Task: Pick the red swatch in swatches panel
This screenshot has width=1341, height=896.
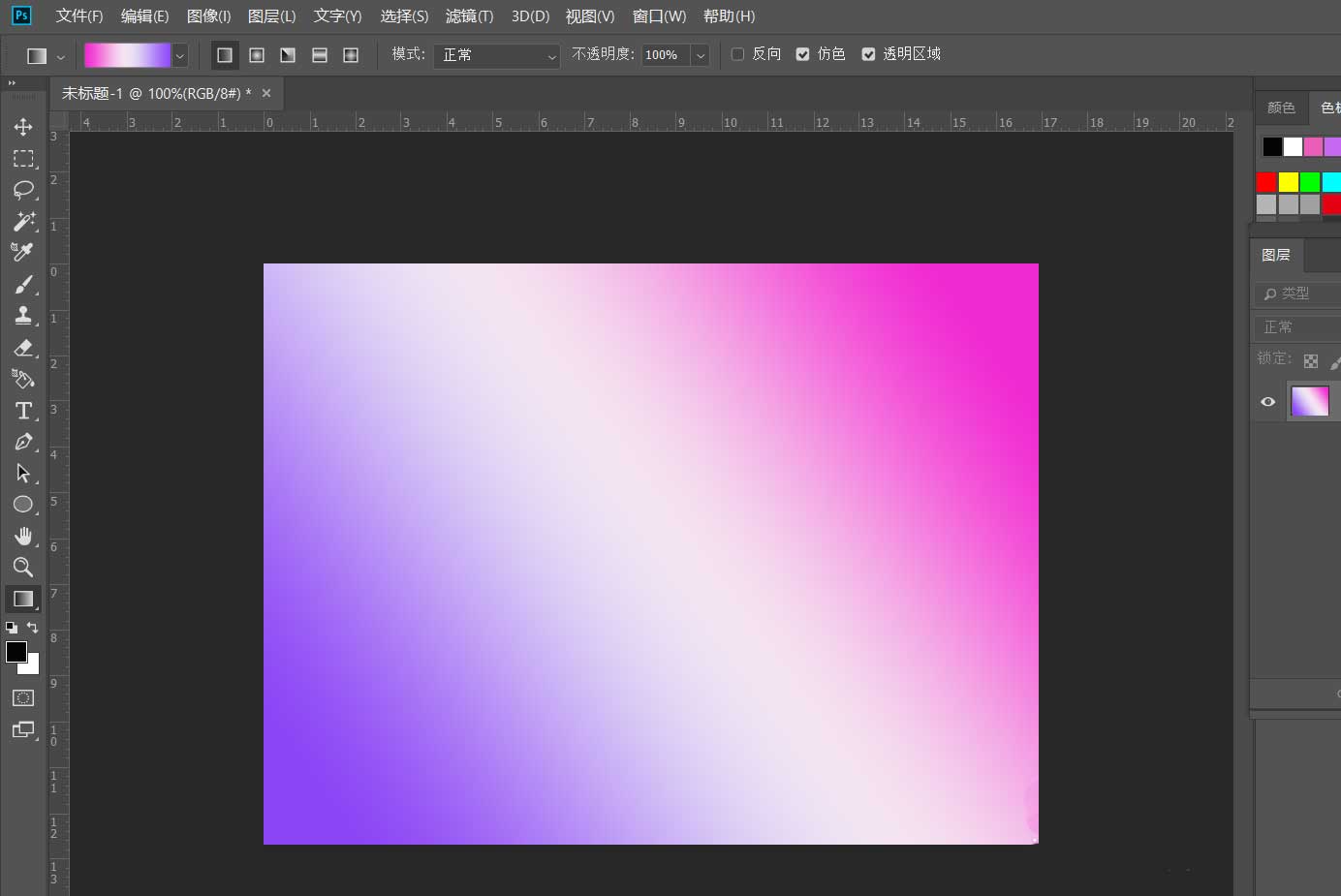Action: click(1266, 181)
